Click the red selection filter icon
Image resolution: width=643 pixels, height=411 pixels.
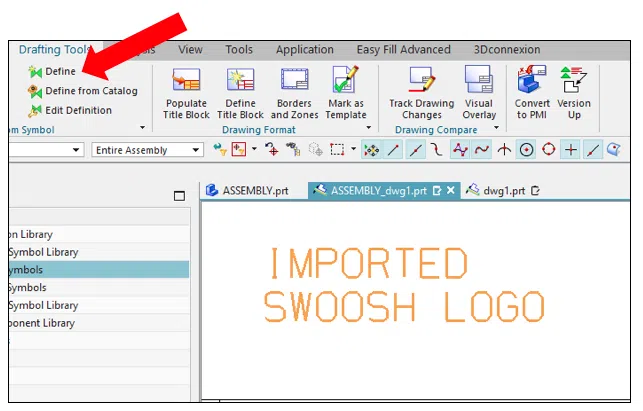pyautogui.click(x=239, y=150)
